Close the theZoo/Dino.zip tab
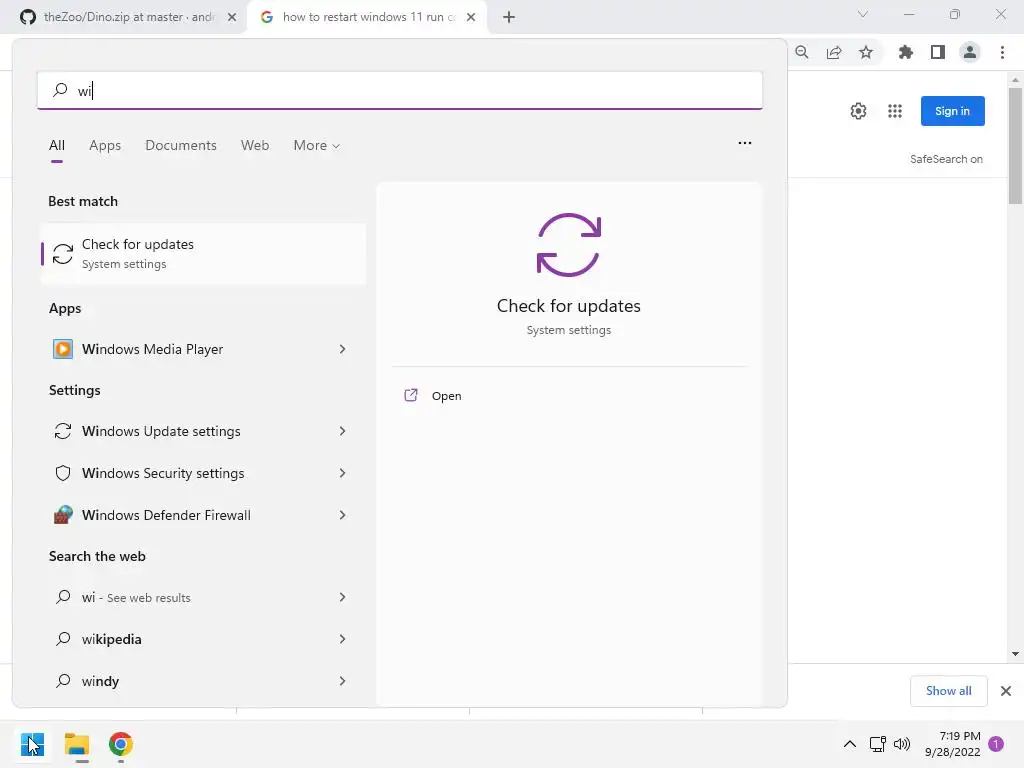Image resolution: width=1024 pixels, height=768 pixels. (232, 17)
